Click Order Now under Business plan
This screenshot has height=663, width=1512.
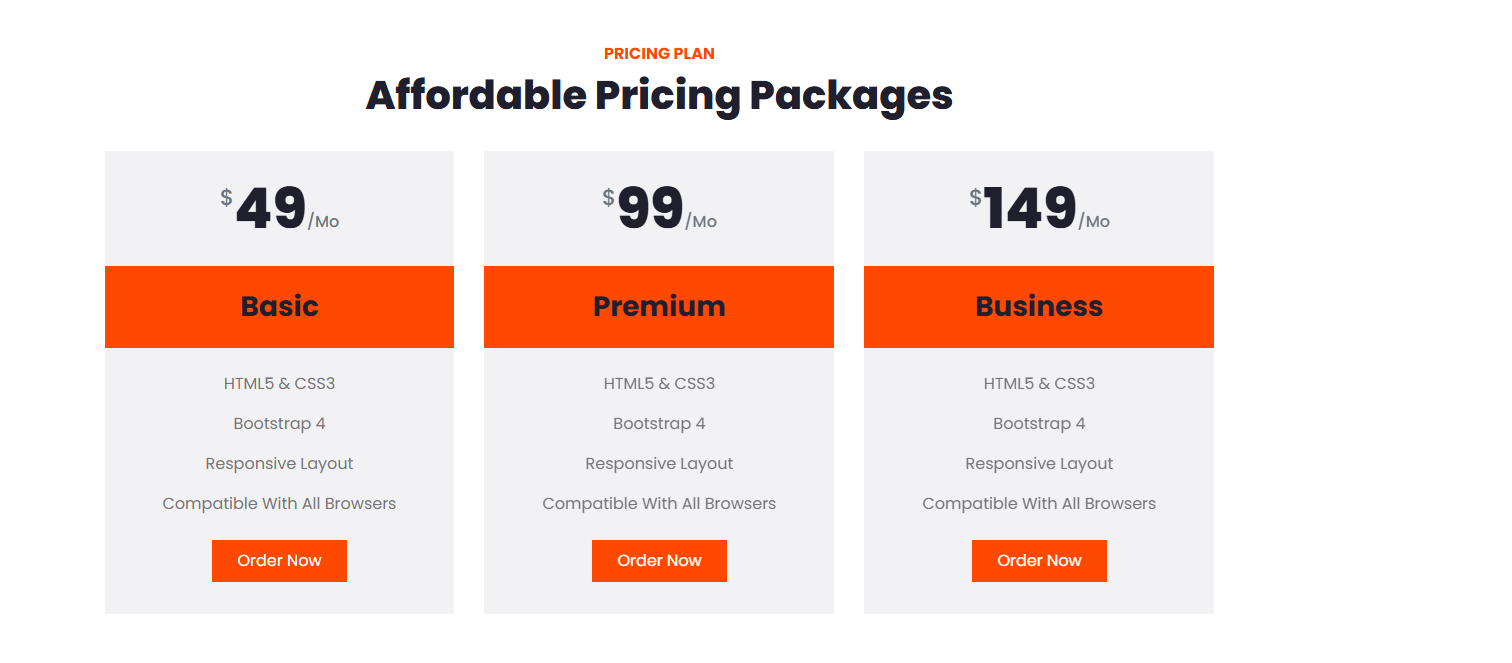[1039, 561]
